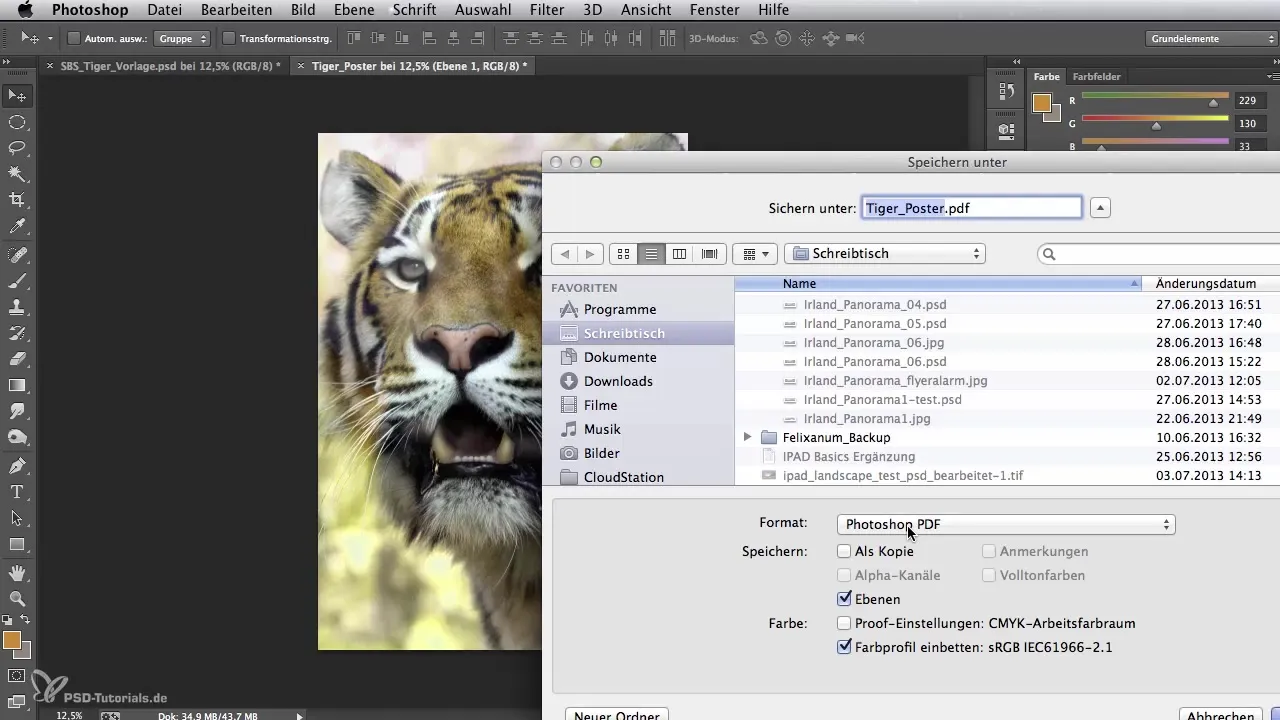Select the Rectangle shape tool
This screenshot has height=720, width=1280.
[x=17, y=544]
